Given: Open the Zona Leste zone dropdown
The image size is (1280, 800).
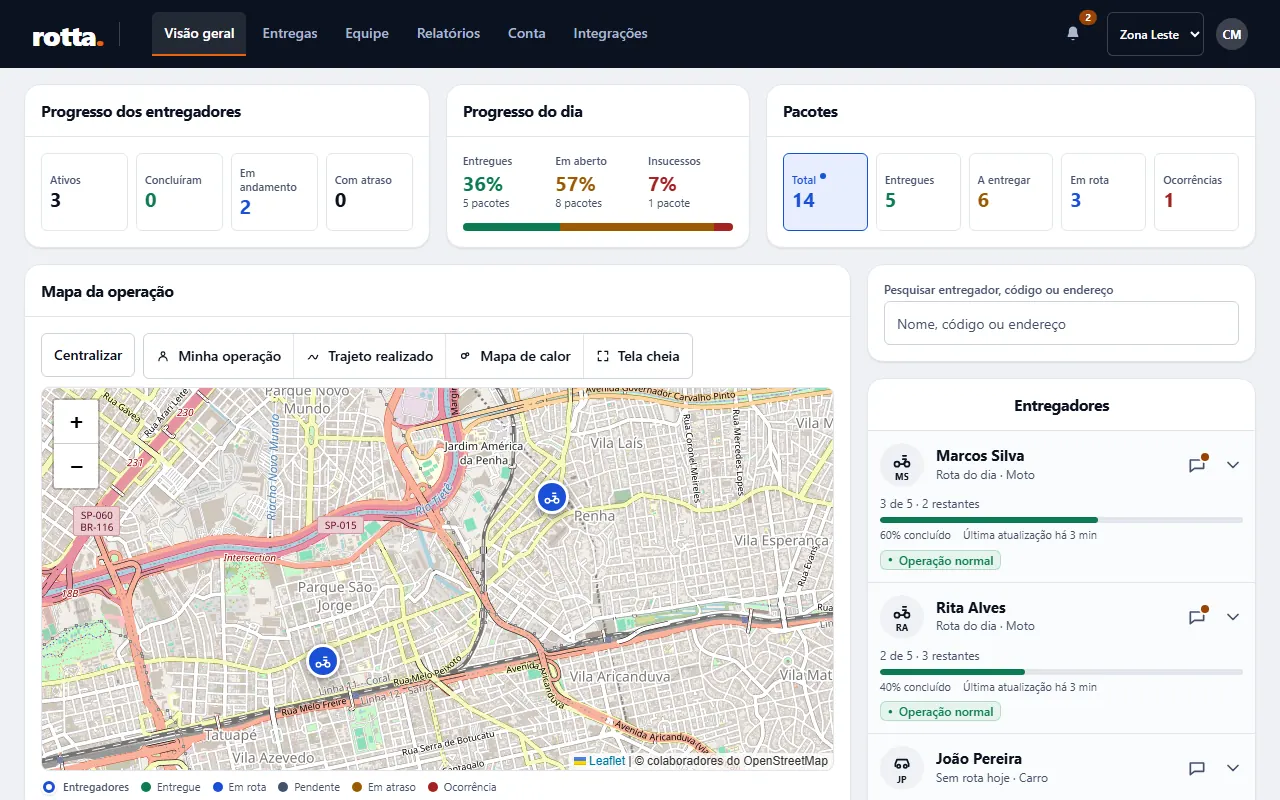Looking at the screenshot, I should coord(1155,34).
